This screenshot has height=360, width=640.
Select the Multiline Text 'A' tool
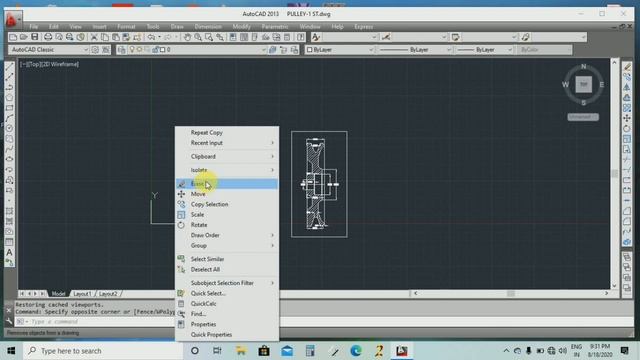click(9, 253)
